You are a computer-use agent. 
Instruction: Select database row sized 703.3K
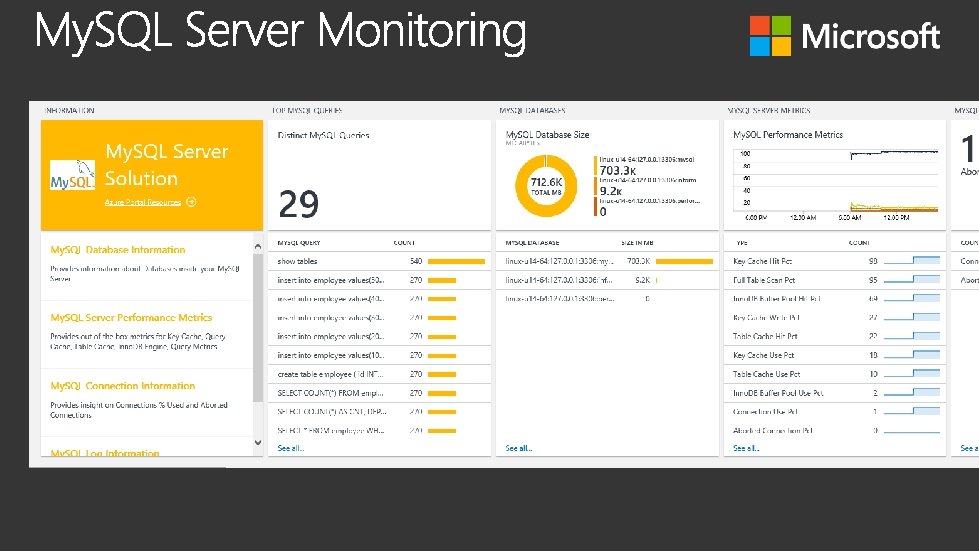point(608,261)
